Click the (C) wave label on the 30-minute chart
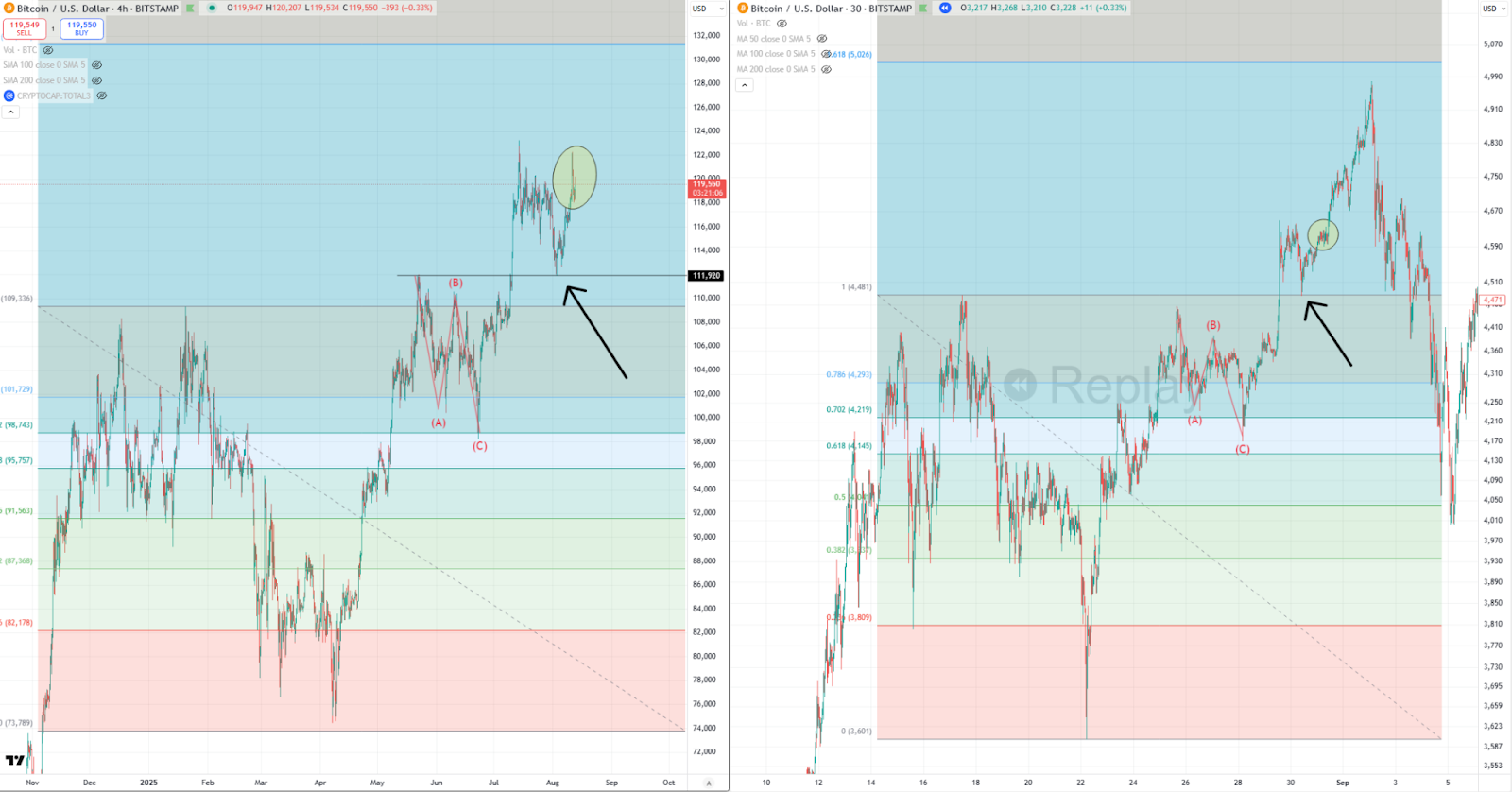 1243,449
